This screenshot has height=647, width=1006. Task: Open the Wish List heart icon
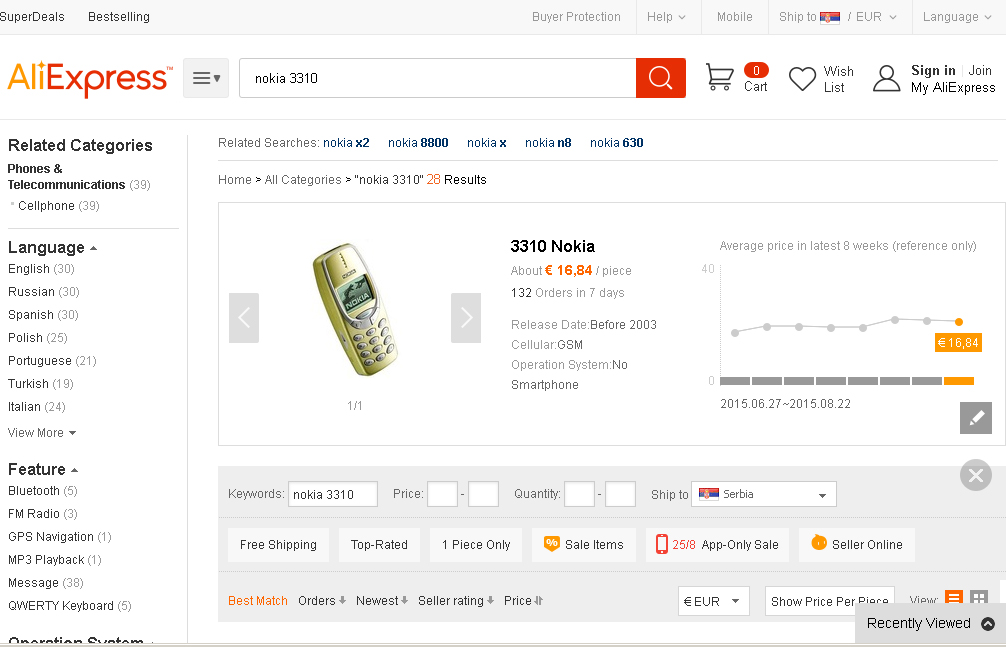[x=802, y=79]
